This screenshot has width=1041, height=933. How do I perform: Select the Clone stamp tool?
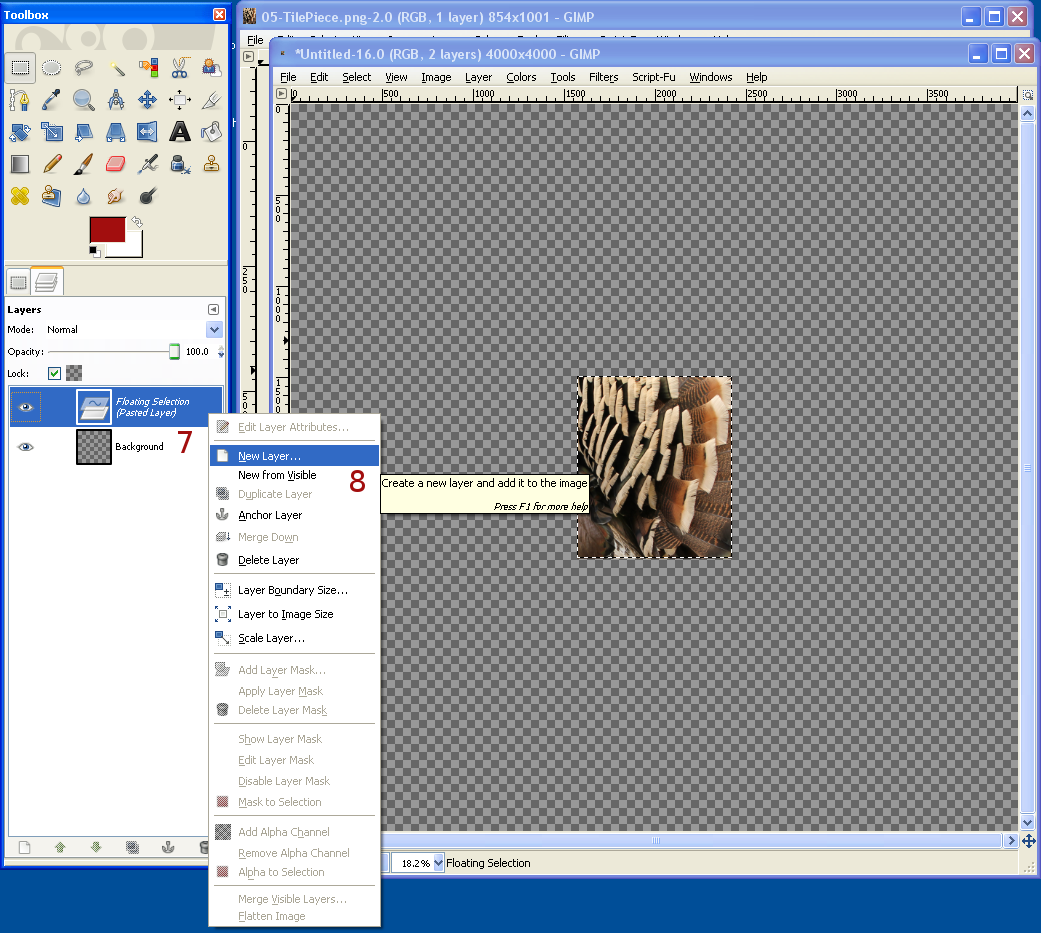(x=212, y=163)
